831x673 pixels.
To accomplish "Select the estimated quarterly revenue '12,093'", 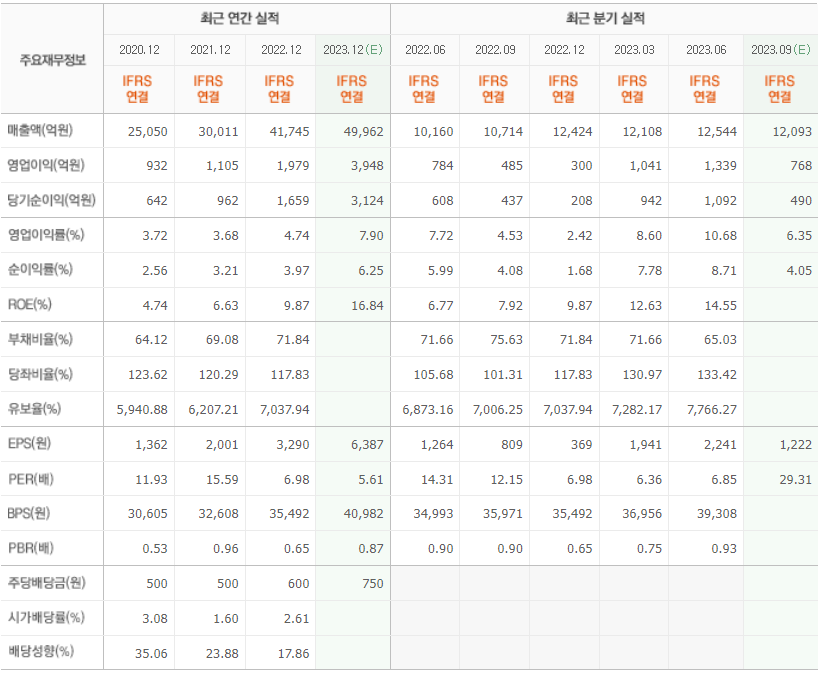I will (x=792, y=131).
